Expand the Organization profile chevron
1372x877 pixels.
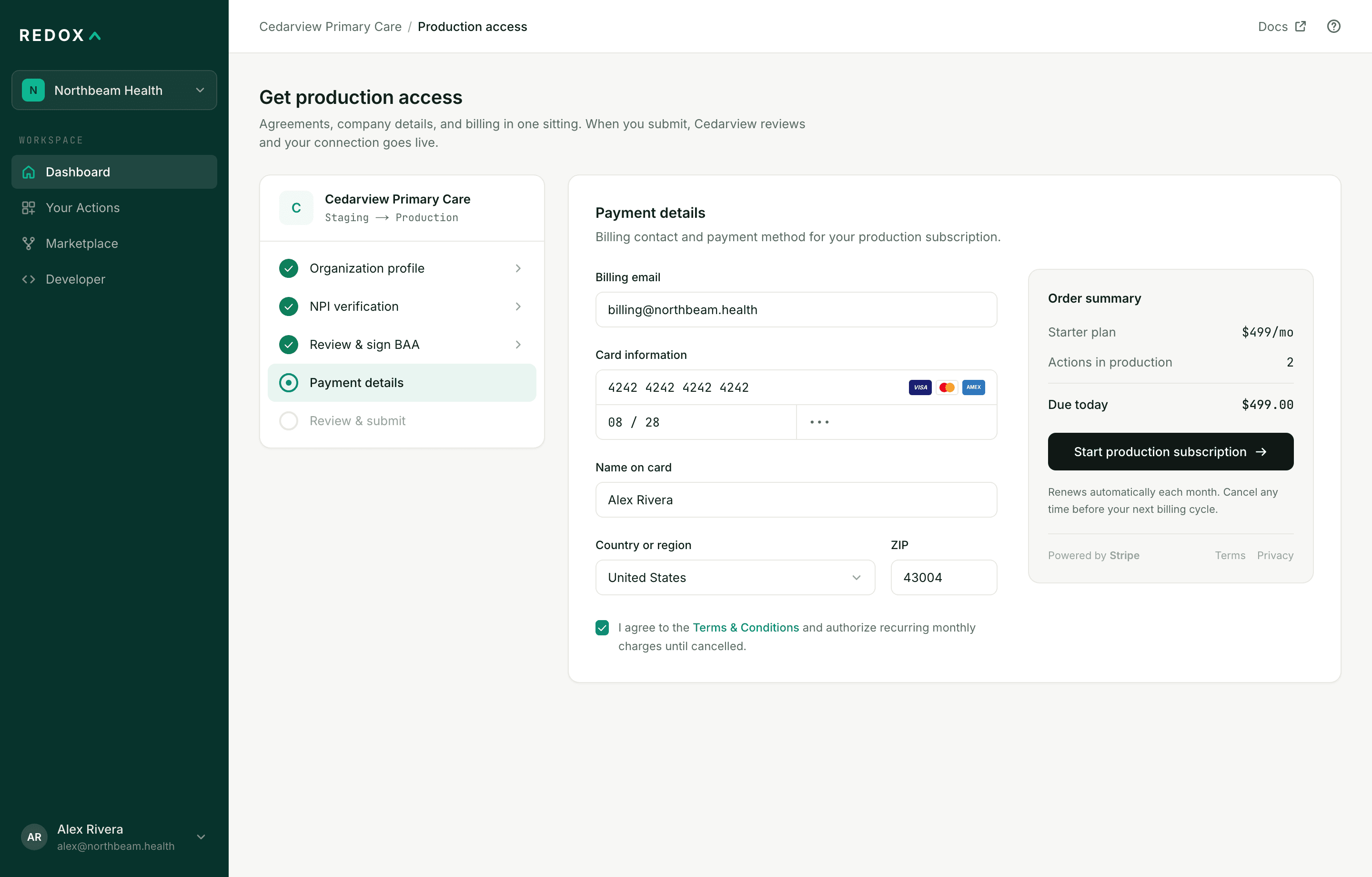click(518, 268)
